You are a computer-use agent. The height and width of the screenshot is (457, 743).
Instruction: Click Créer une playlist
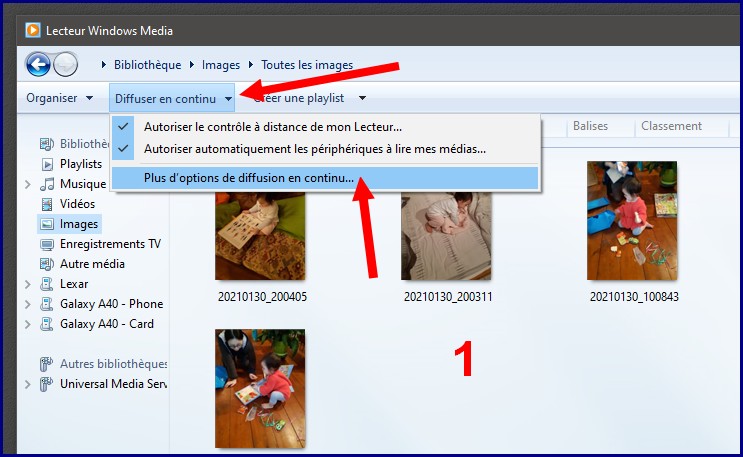click(299, 98)
